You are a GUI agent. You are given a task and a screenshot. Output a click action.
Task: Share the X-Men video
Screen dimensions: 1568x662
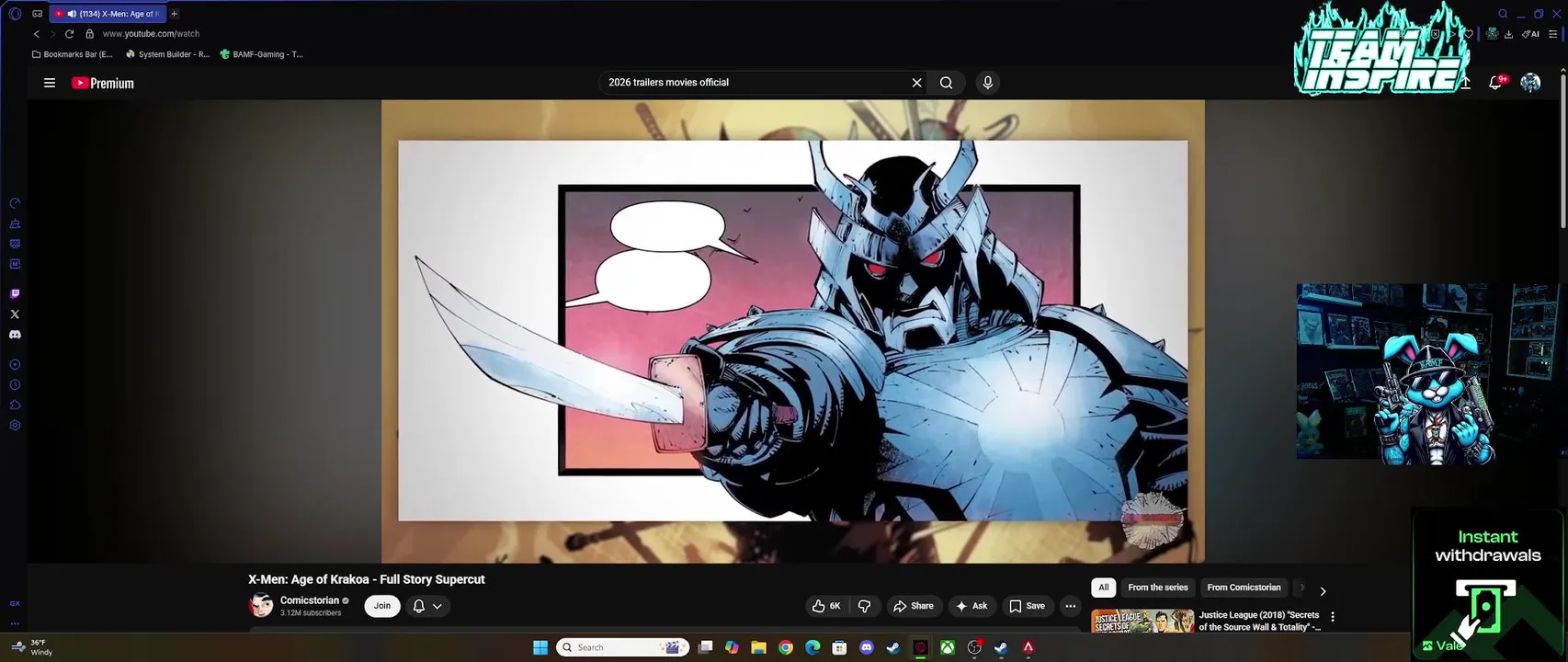click(x=913, y=606)
